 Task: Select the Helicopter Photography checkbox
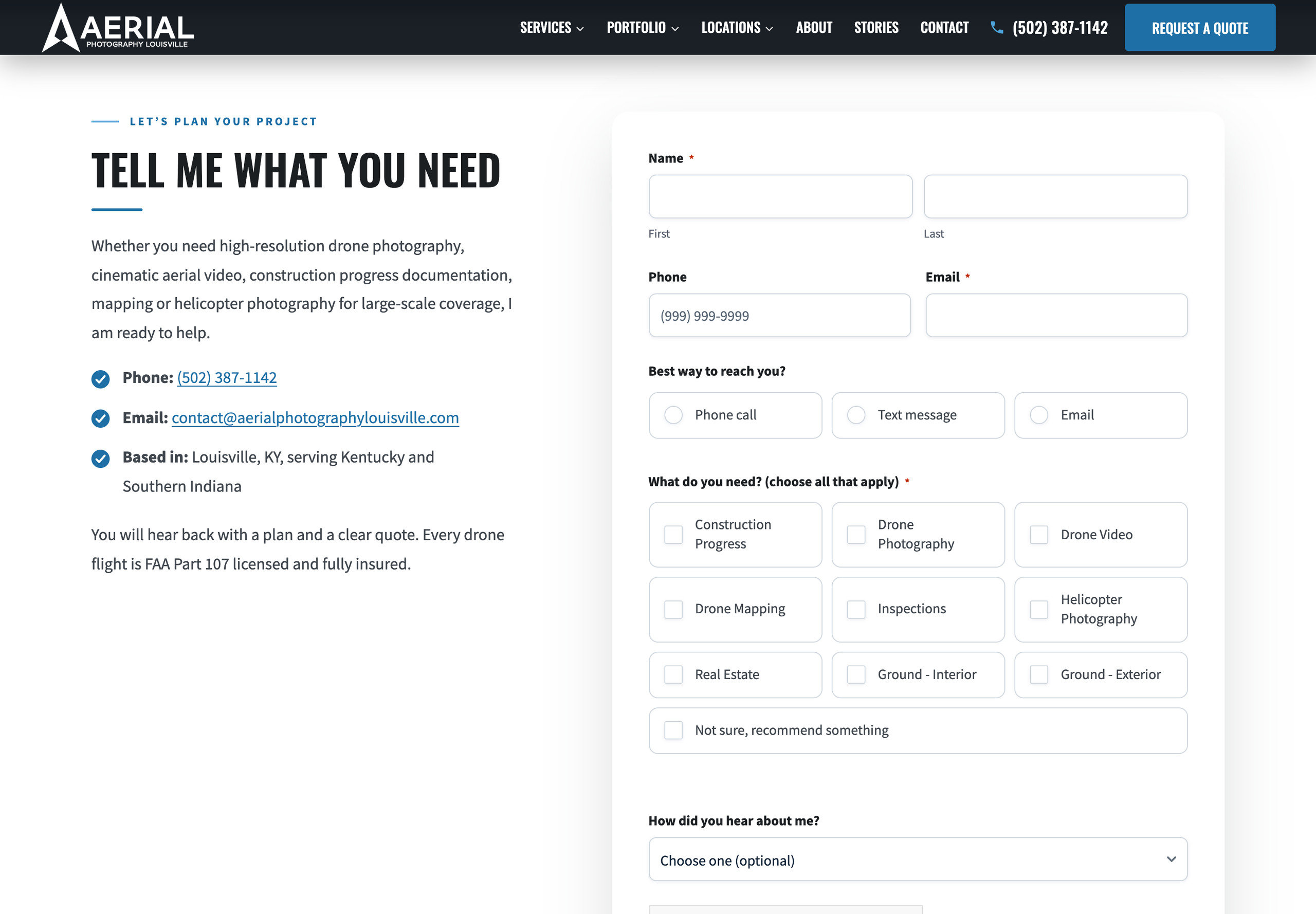1038,609
